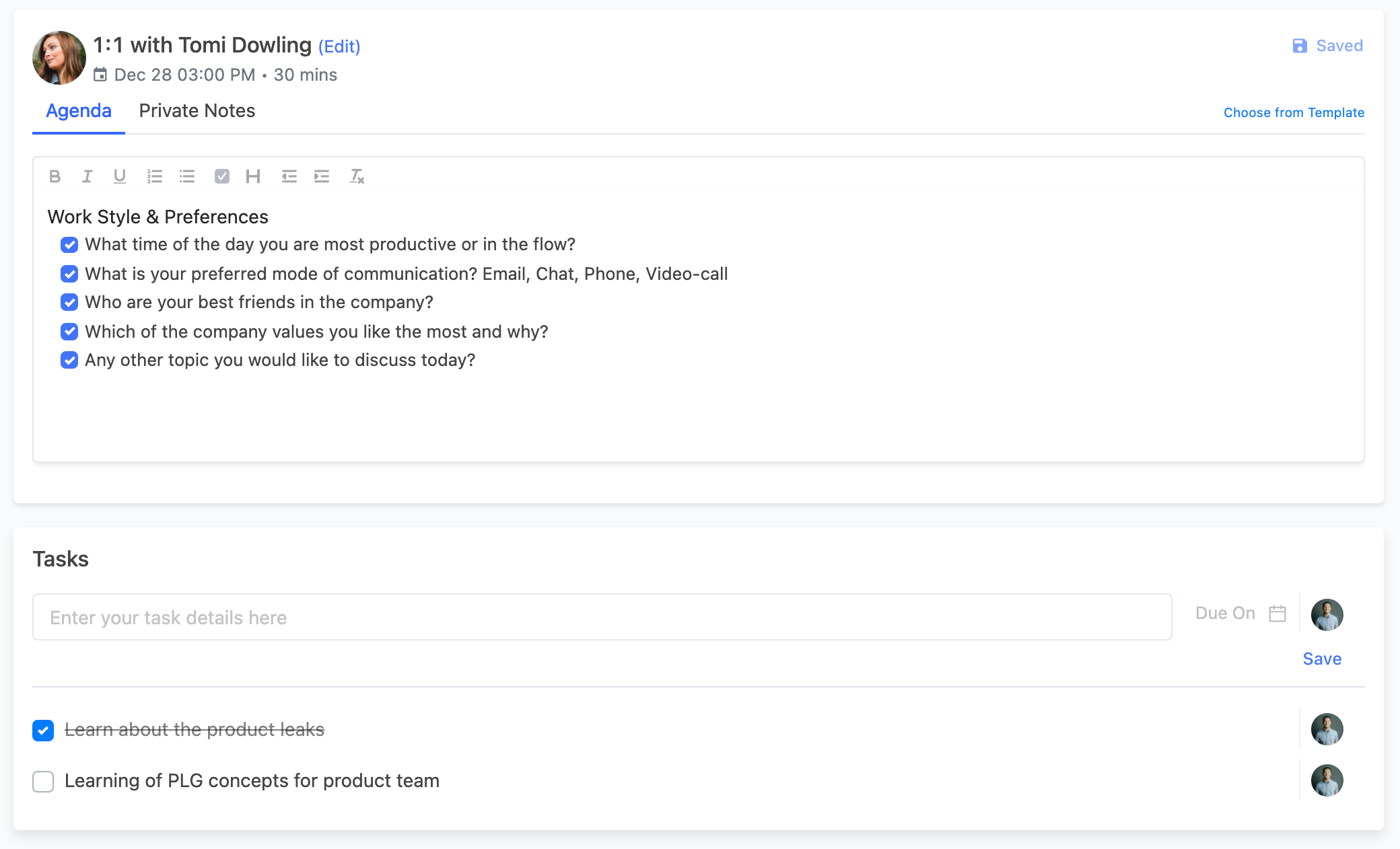Uncheck the best friends in the company question

(69, 302)
